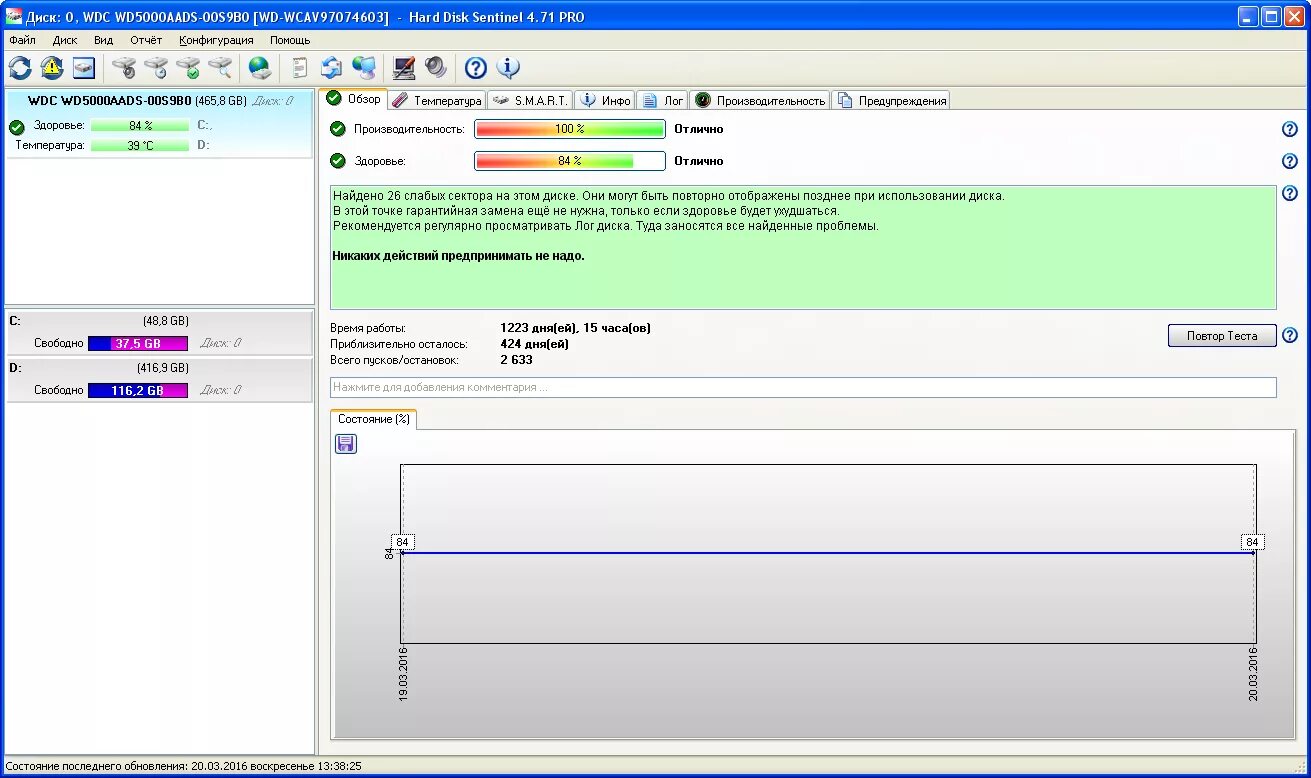Select the D: partition (416,9 GB) entry
The width and height of the screenshot is (1311, 778).
tap(160, 379)
